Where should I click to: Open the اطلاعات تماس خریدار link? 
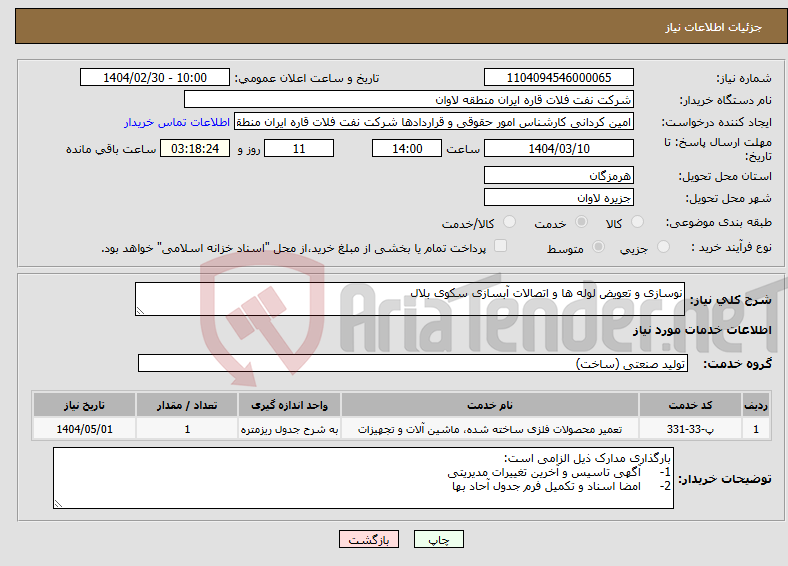[x=177, y=122]
